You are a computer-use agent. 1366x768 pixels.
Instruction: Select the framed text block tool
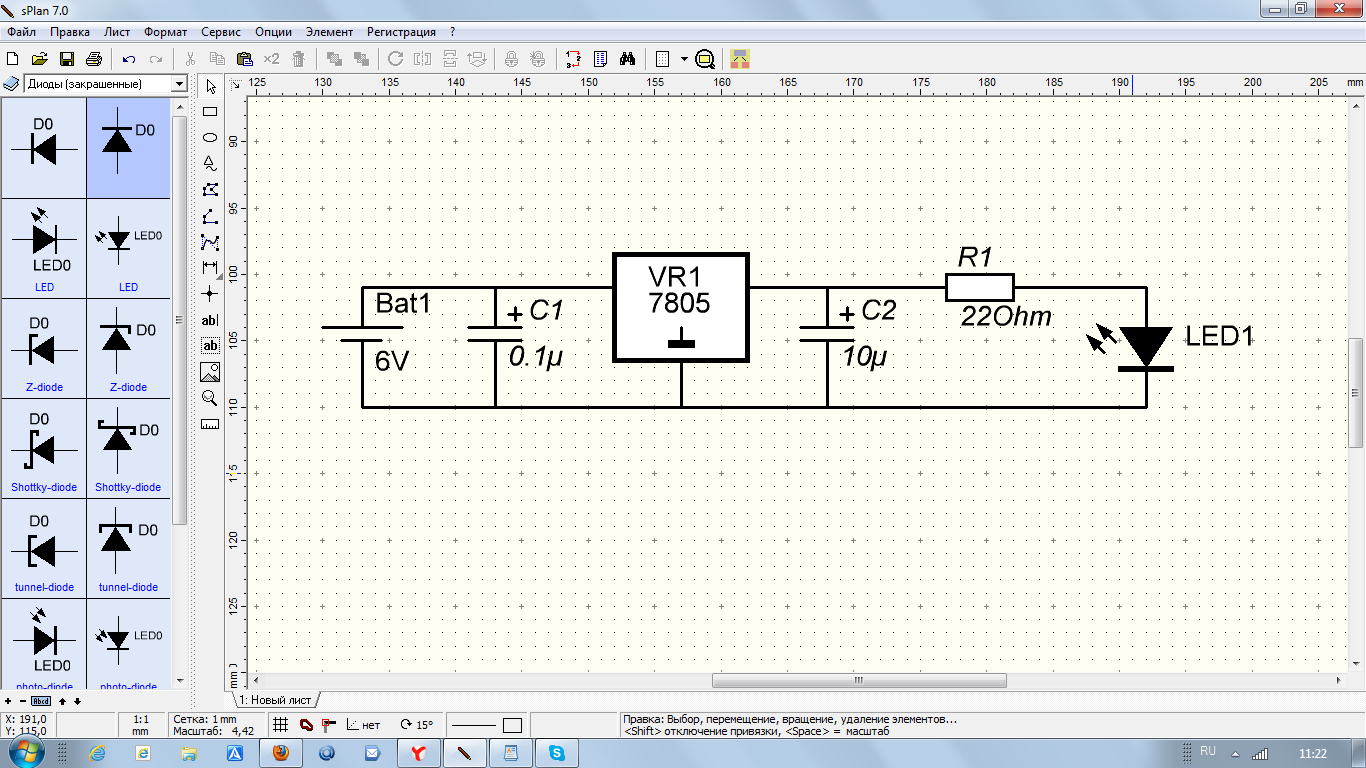(210, 346)
